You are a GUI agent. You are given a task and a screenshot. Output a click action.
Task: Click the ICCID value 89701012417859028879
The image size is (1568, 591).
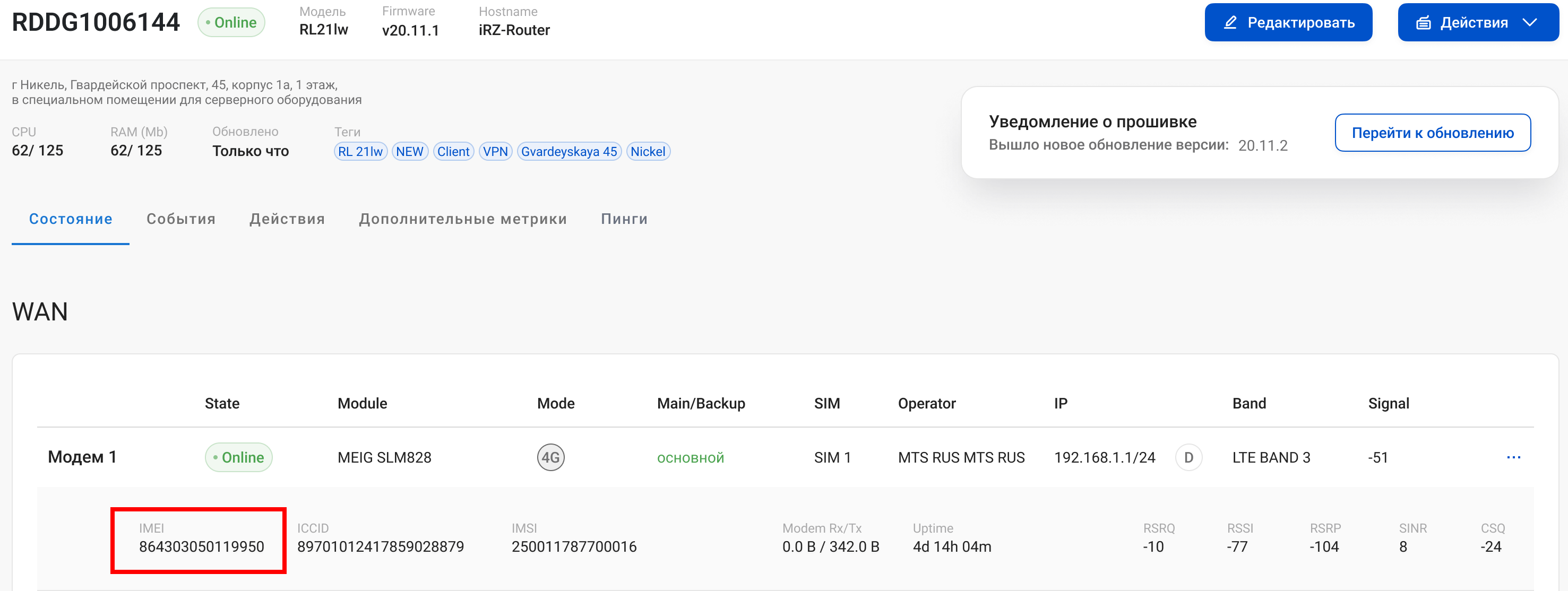click(381, 546)
